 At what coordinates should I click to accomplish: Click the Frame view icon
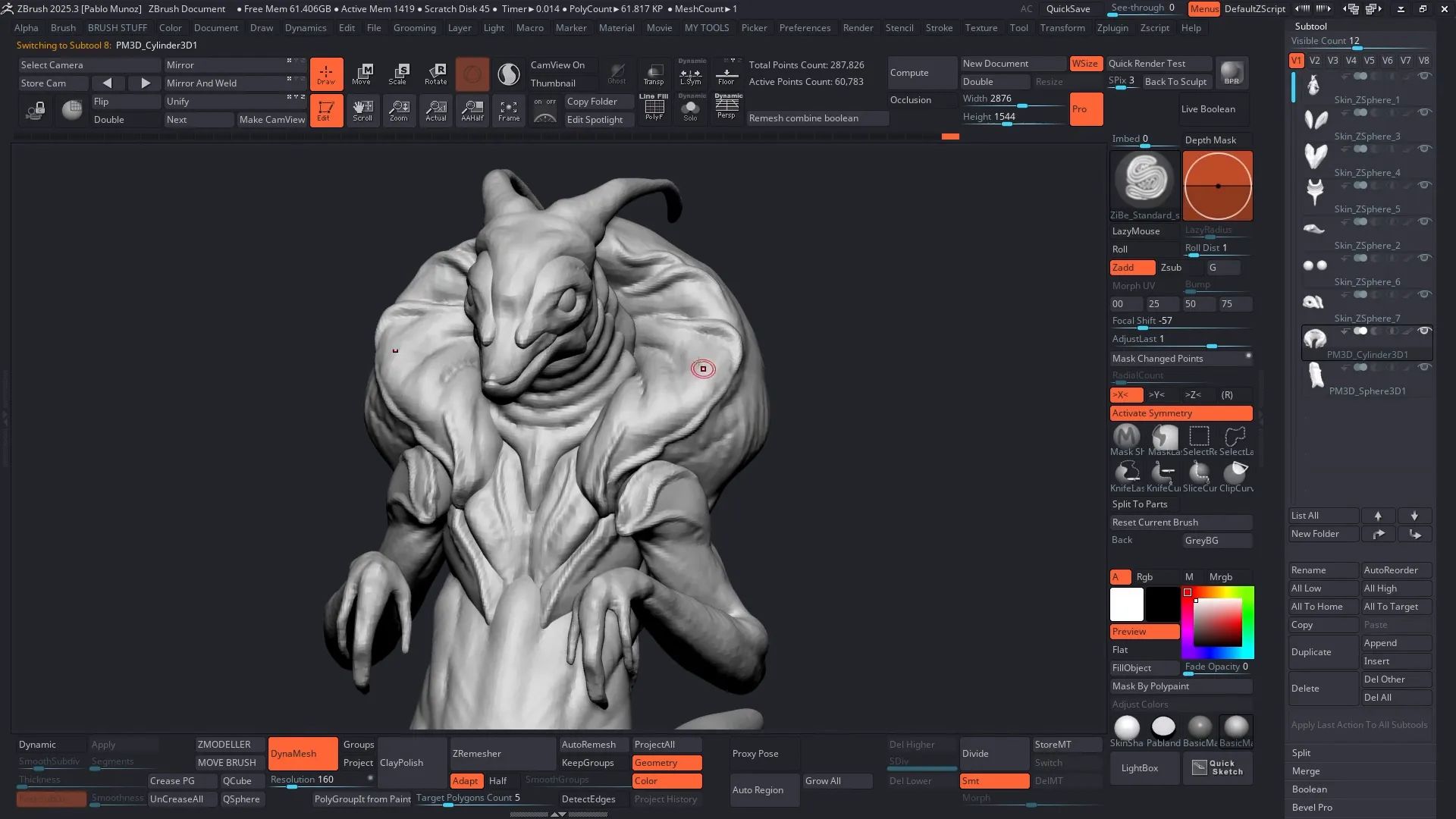click(509, 111)
